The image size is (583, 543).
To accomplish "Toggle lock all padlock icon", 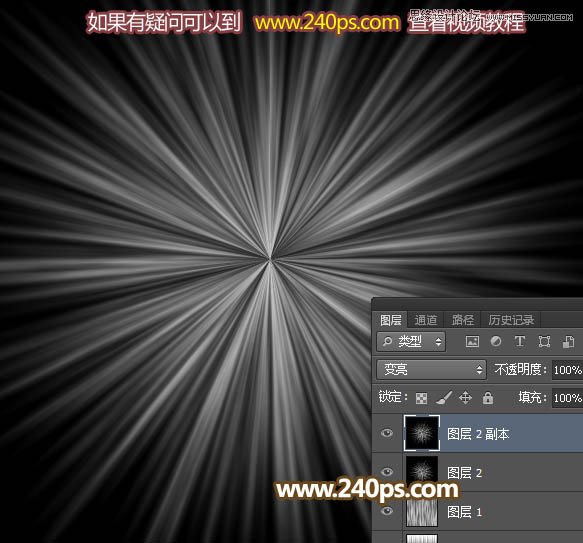I will point(487,398).
